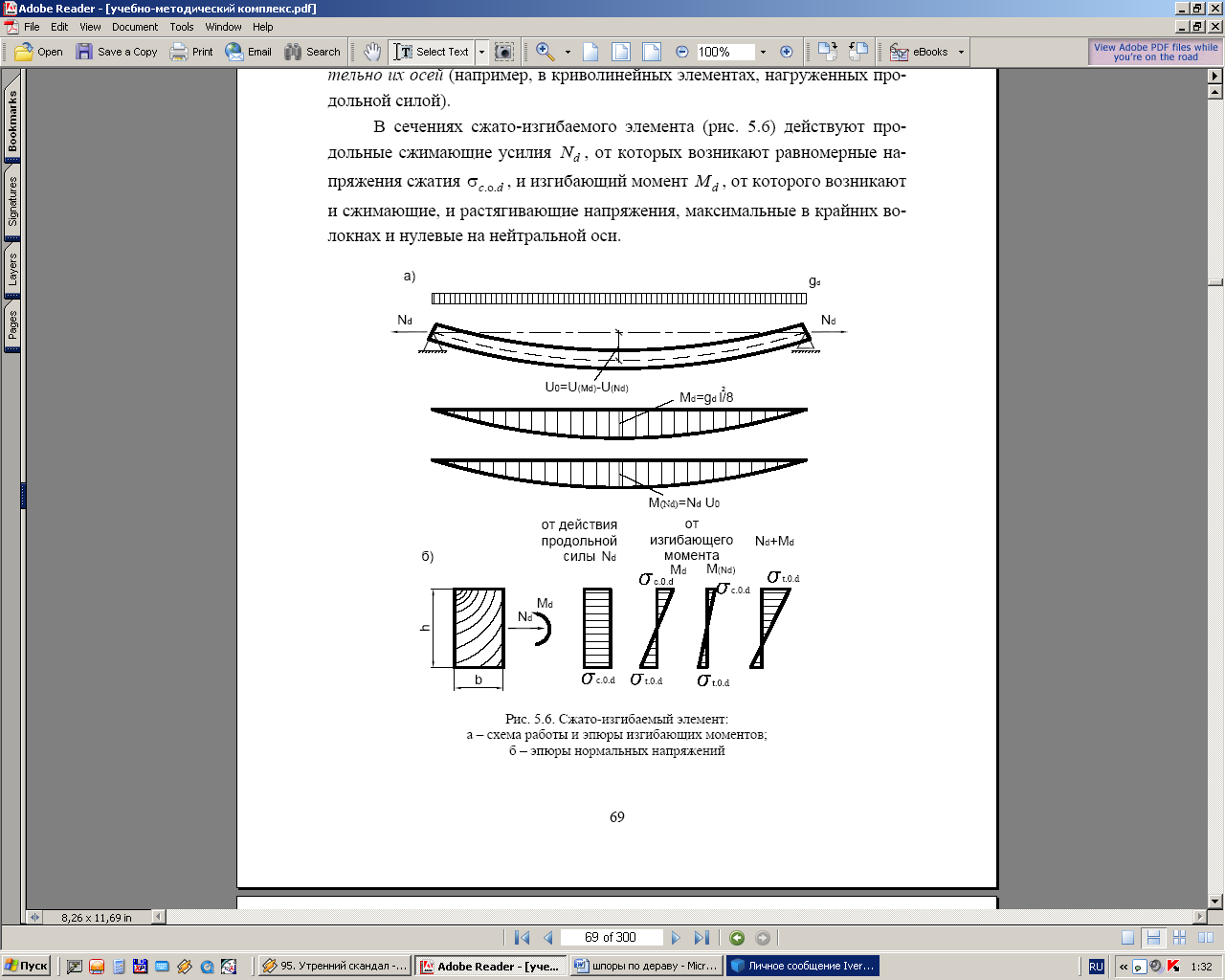Expand the Select Text tool dropdown
Image resolution: width=1225 pixels, height=980 pixels.
click(x=481, y=52)
